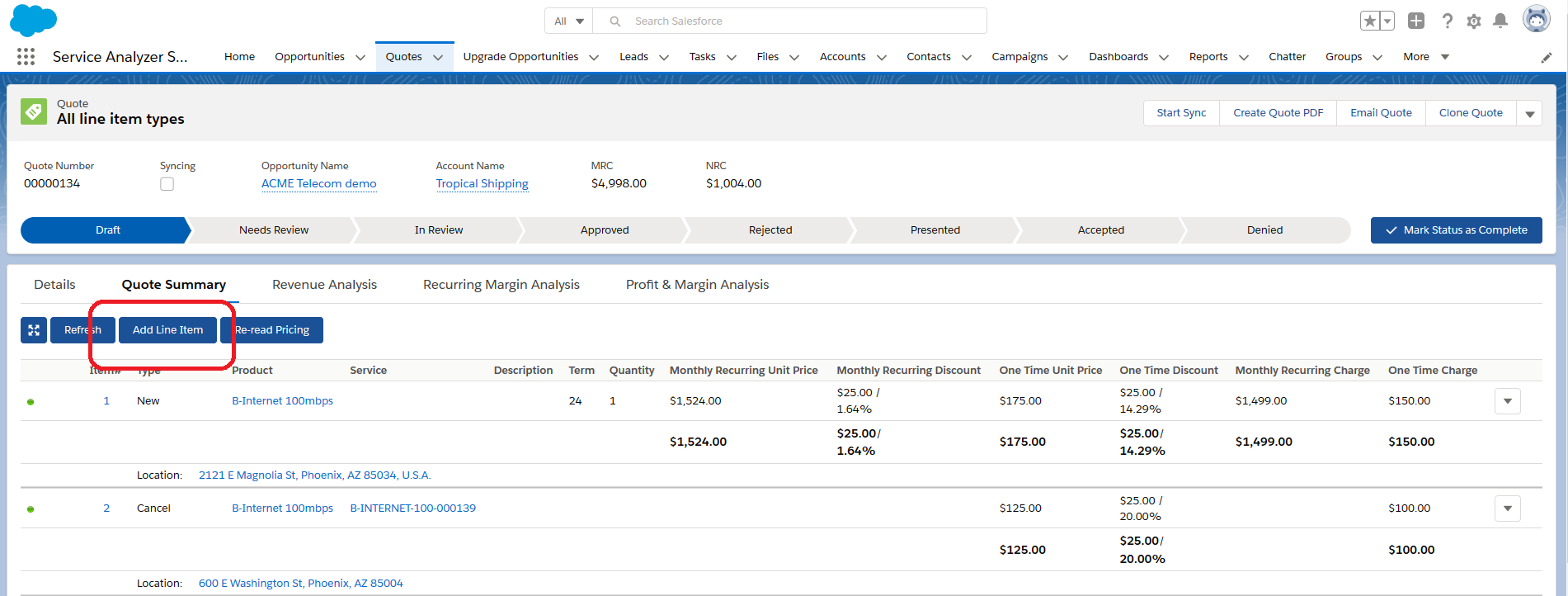Switch to Revenue Analysis tab

(324, 285)
